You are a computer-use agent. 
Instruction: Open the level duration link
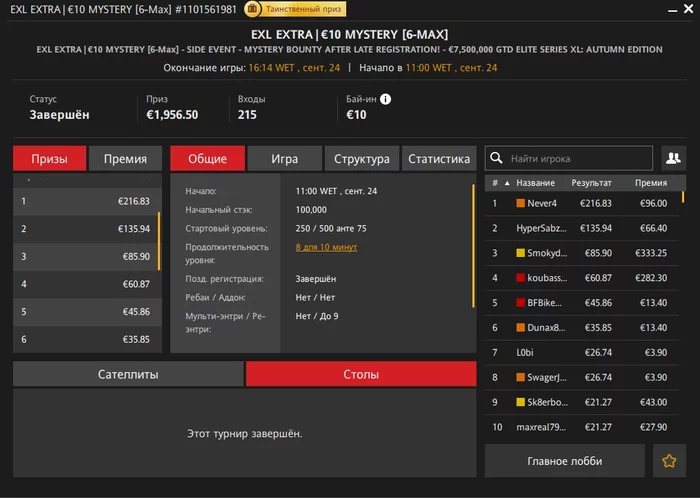(x=326, y=247)
